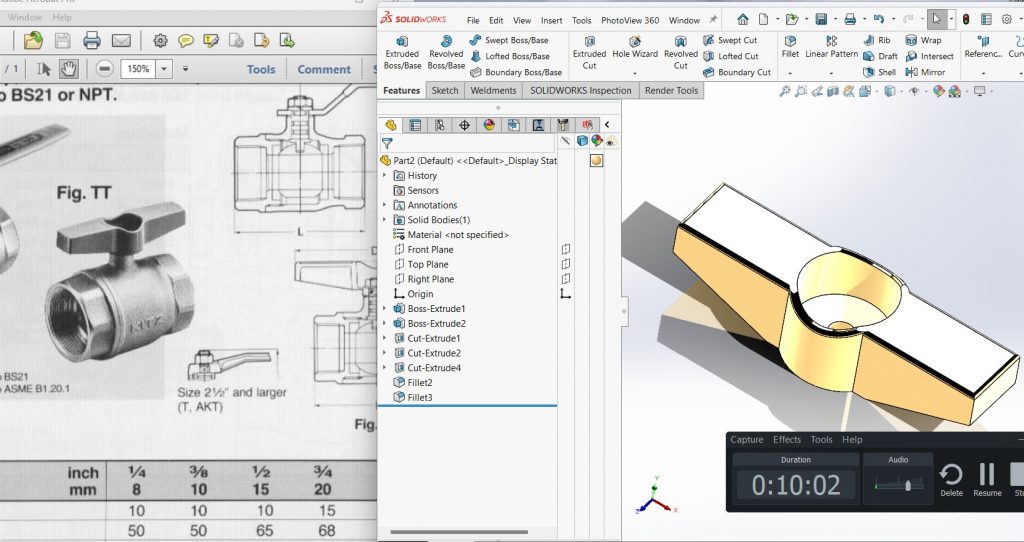Select the Intersect feature
Viewport: 1024px width, 542px height.
click(930, 56)
